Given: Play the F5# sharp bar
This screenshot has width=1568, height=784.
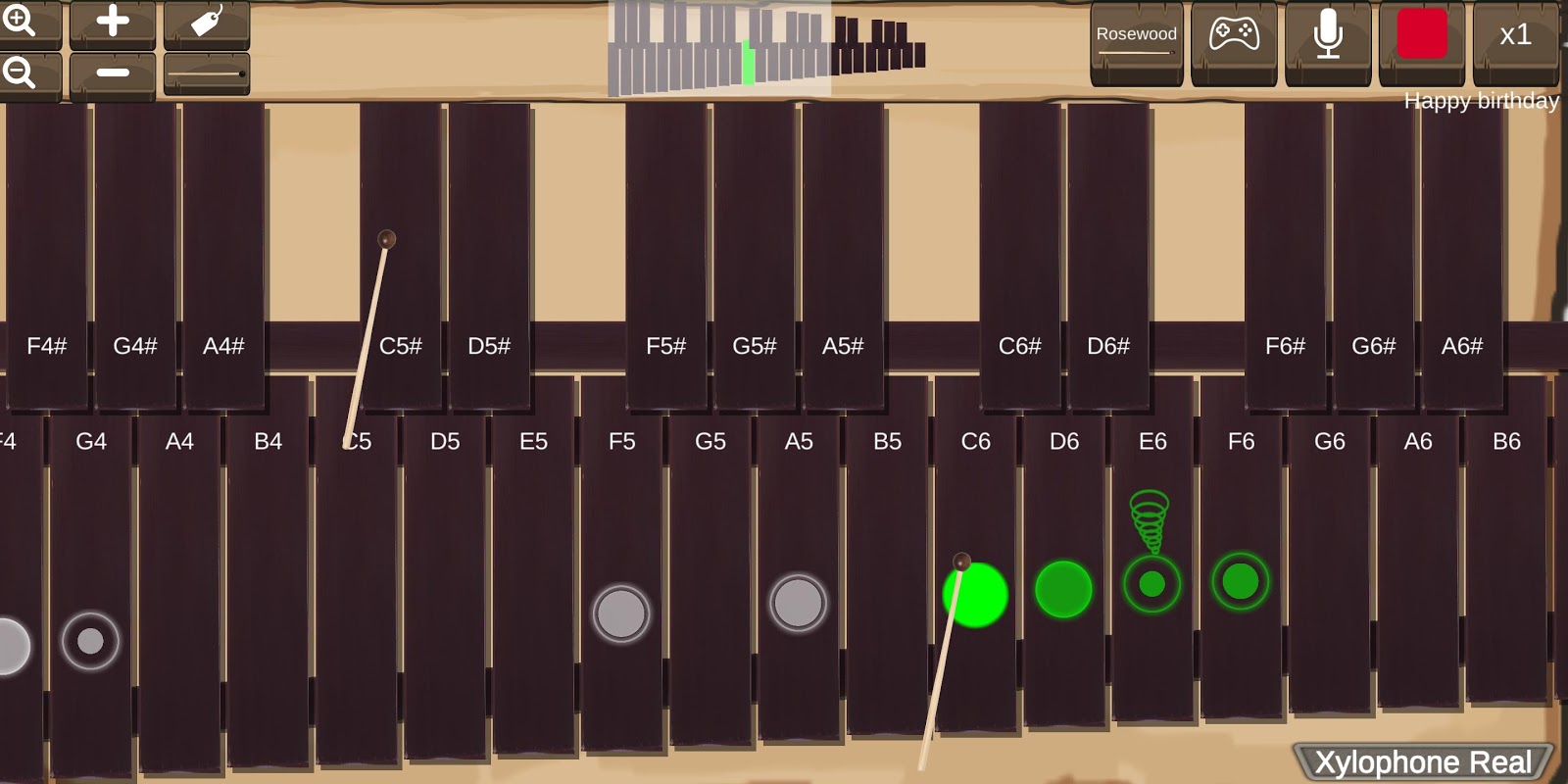Looking at the screenshot, I should click(x=666, y=255).
